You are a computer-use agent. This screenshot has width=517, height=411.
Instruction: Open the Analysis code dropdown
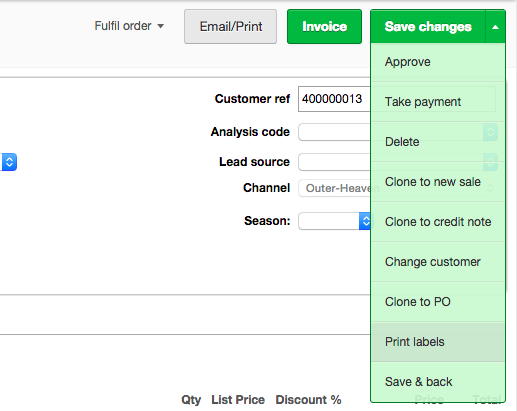pos(334,132)
